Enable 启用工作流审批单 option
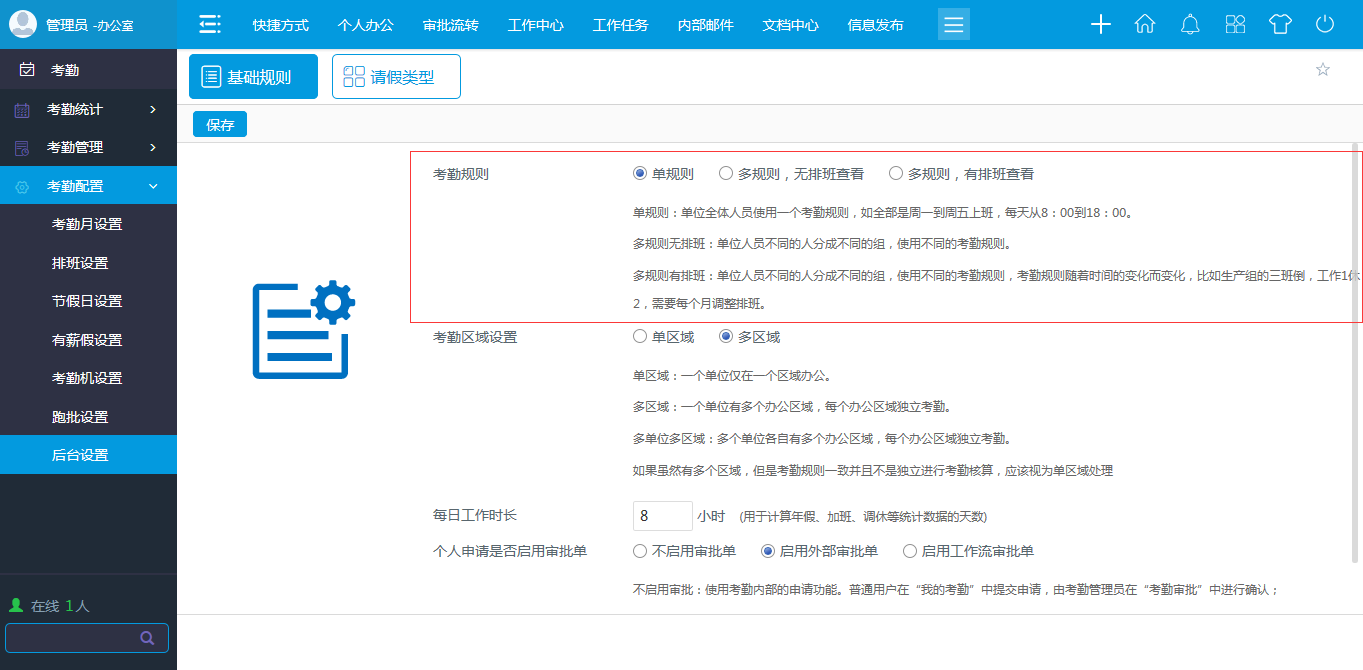The width and height of the screenshot is (1363, 670). (x=909, y=550)
